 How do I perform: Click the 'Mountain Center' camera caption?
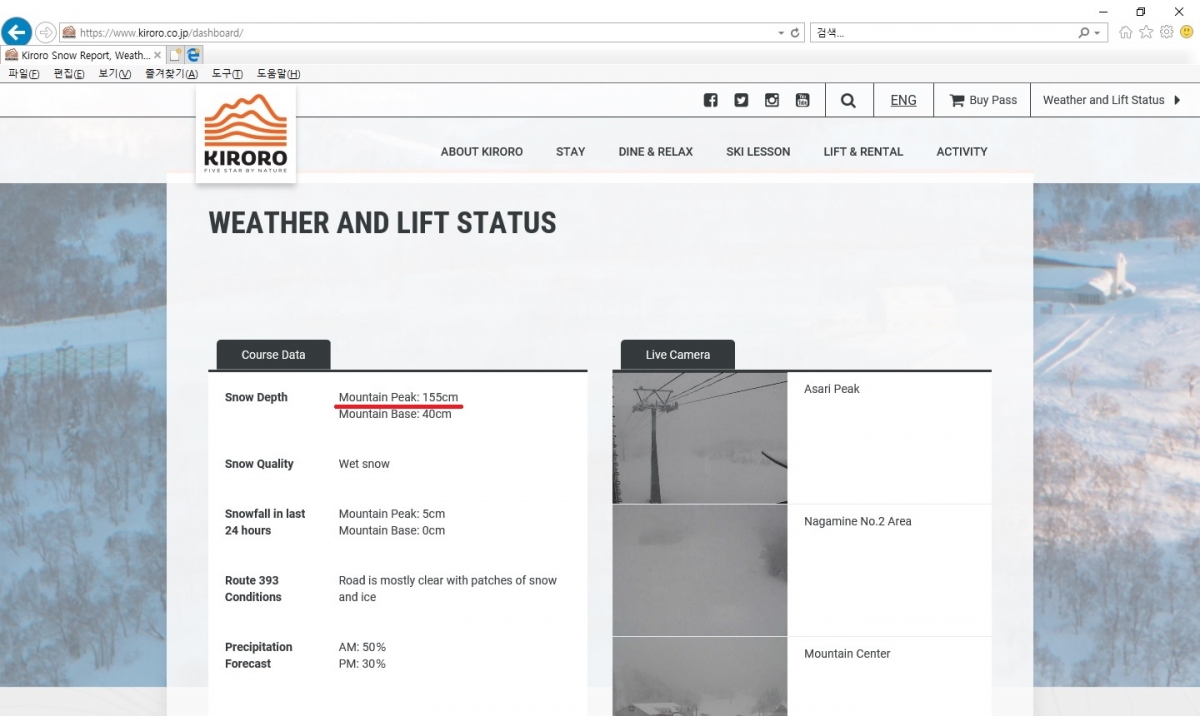pos(847,654)
